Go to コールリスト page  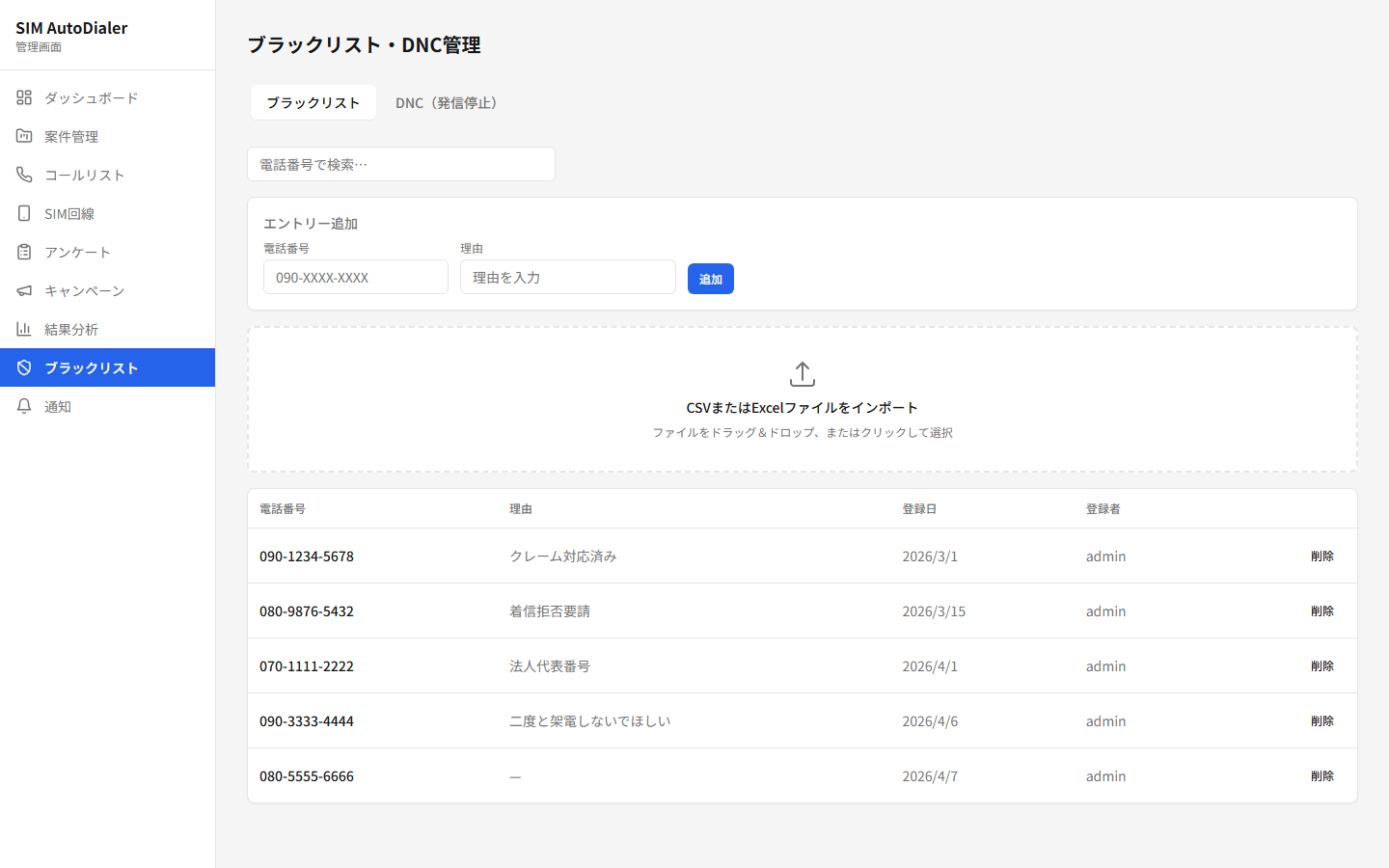click(107, 175)
